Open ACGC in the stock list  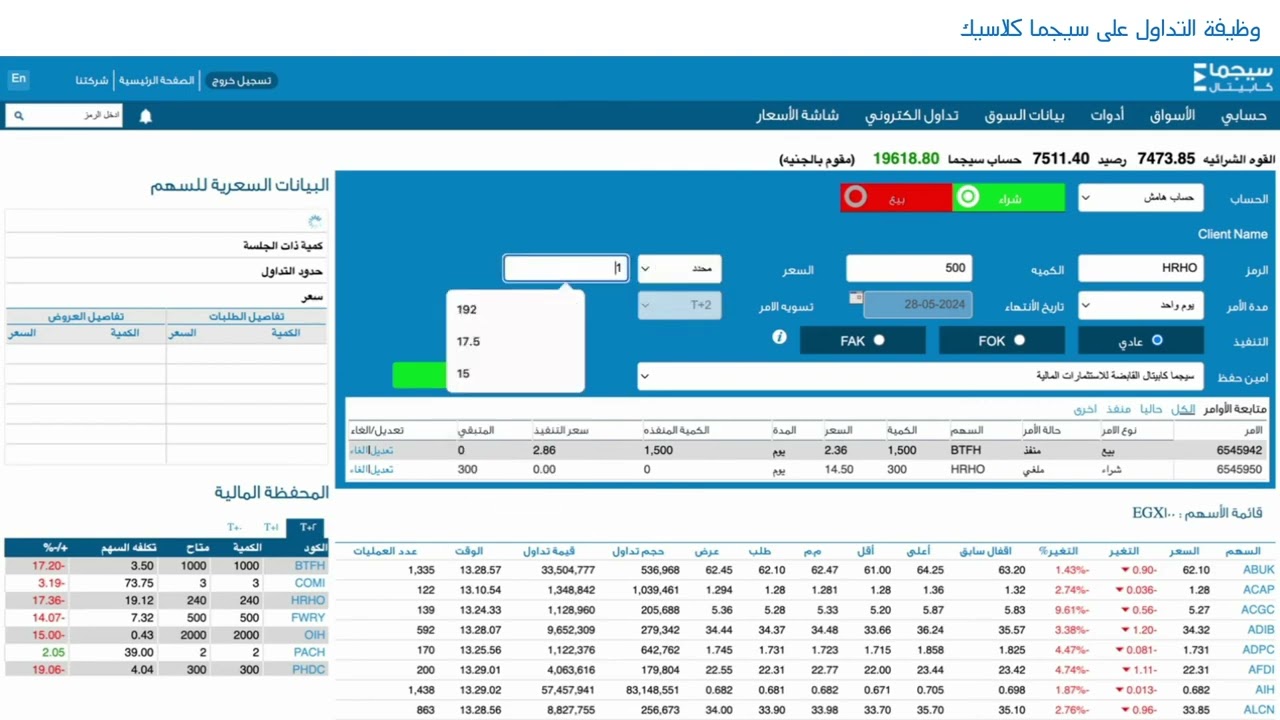[x=1258, y=610]
